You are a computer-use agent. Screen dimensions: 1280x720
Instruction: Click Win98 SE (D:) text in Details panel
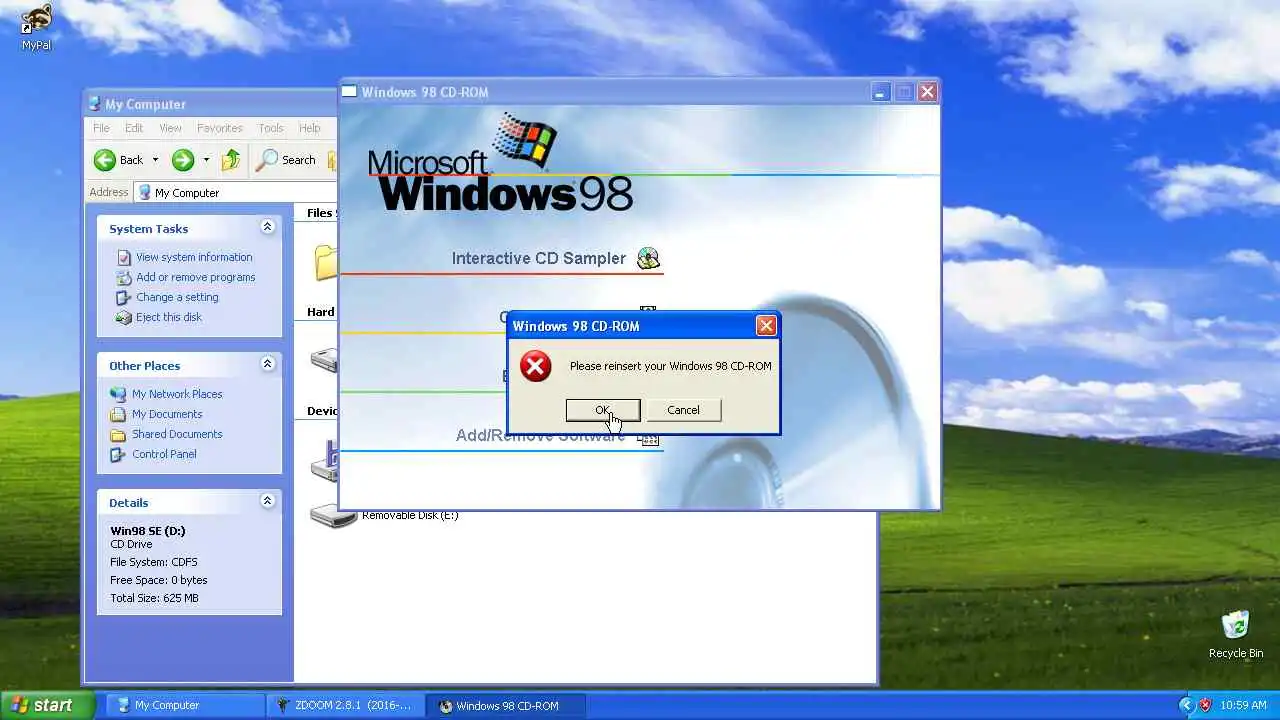[x=148, y=531]
